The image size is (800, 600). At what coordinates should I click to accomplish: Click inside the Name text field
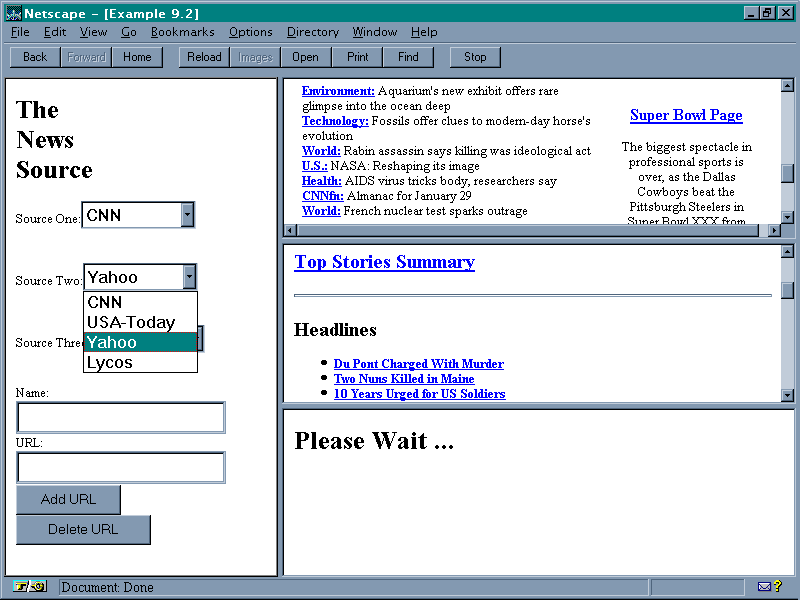point(120,417)
